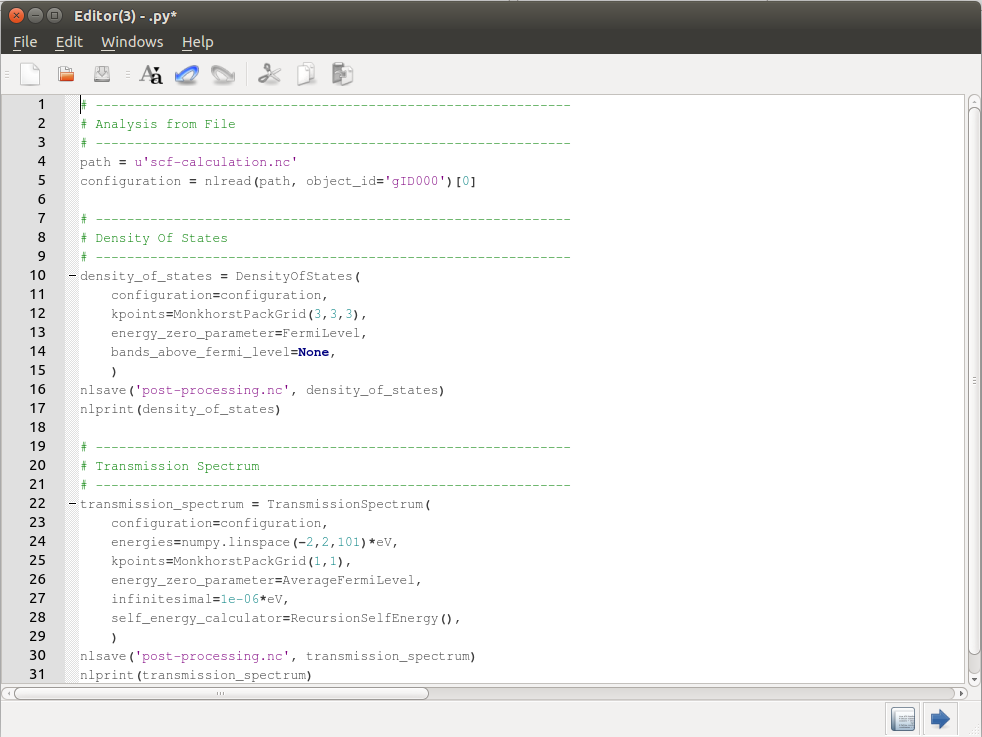The width and height of the screenshot is (982, 737).
Task: Open the Edit menu
Action: pos(69,42)
